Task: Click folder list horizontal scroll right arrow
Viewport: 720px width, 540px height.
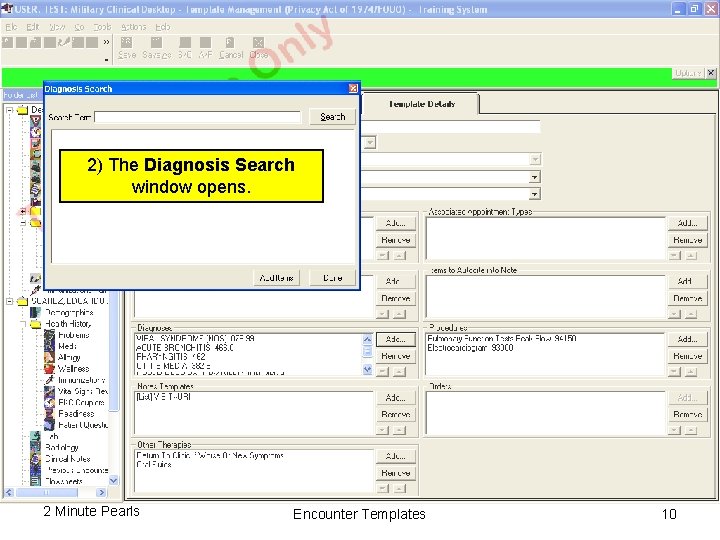Action: tap(101, 492)
